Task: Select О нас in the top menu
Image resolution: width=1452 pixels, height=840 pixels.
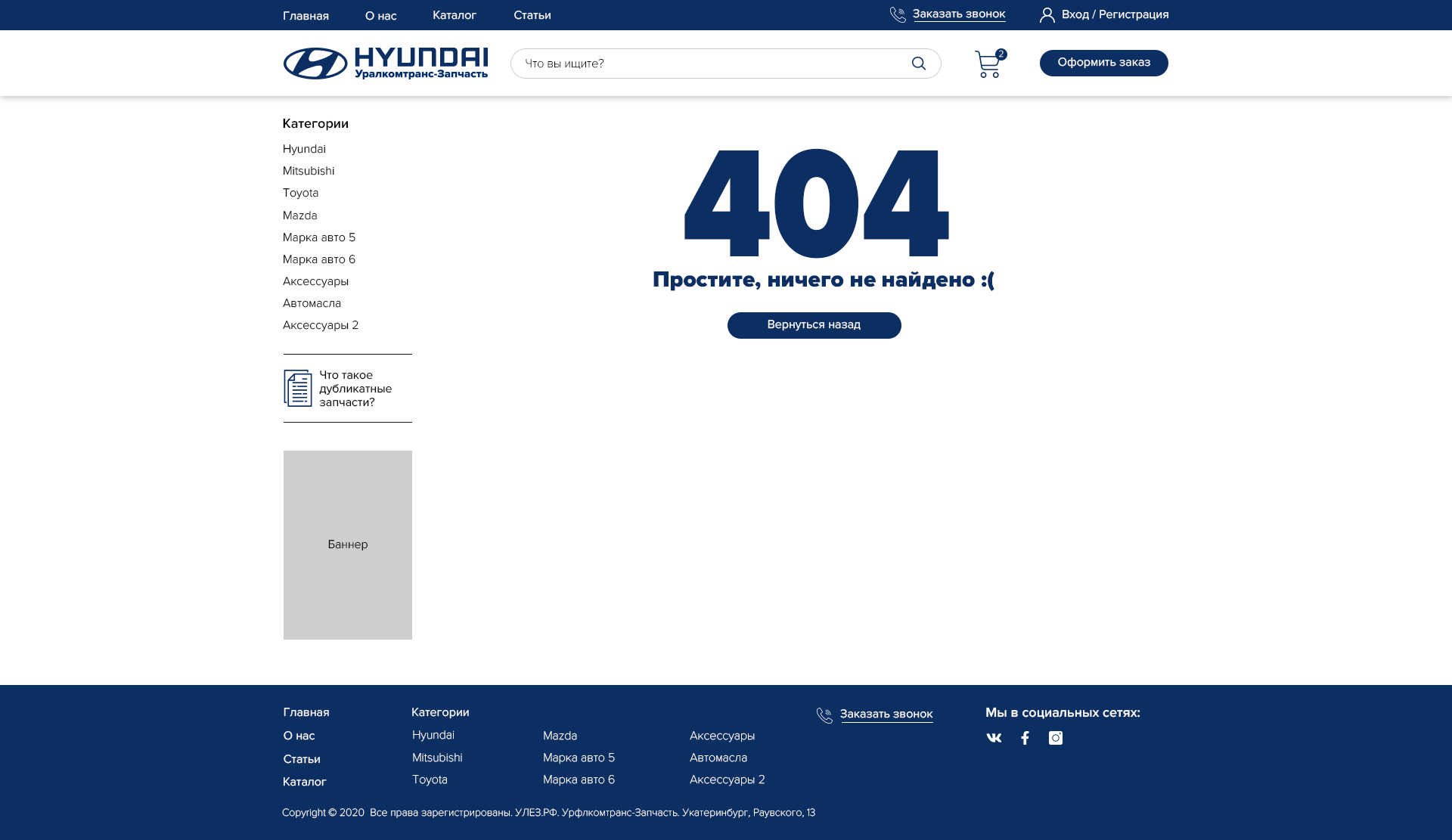Action: (380, 16)
